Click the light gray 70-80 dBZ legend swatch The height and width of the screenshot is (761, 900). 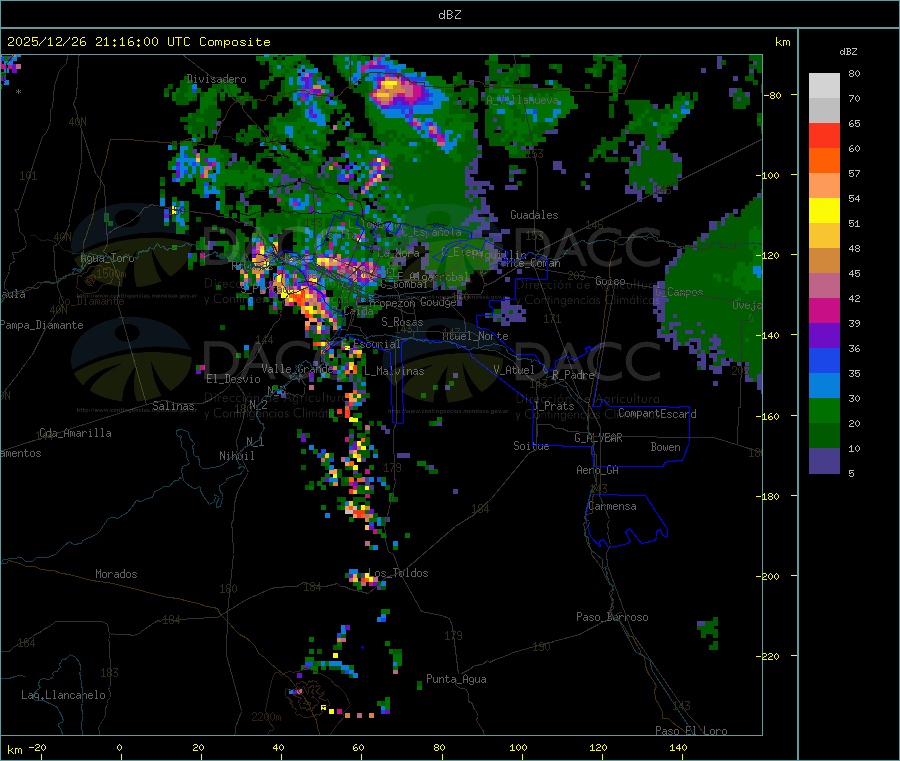click(x=824, y=86)
